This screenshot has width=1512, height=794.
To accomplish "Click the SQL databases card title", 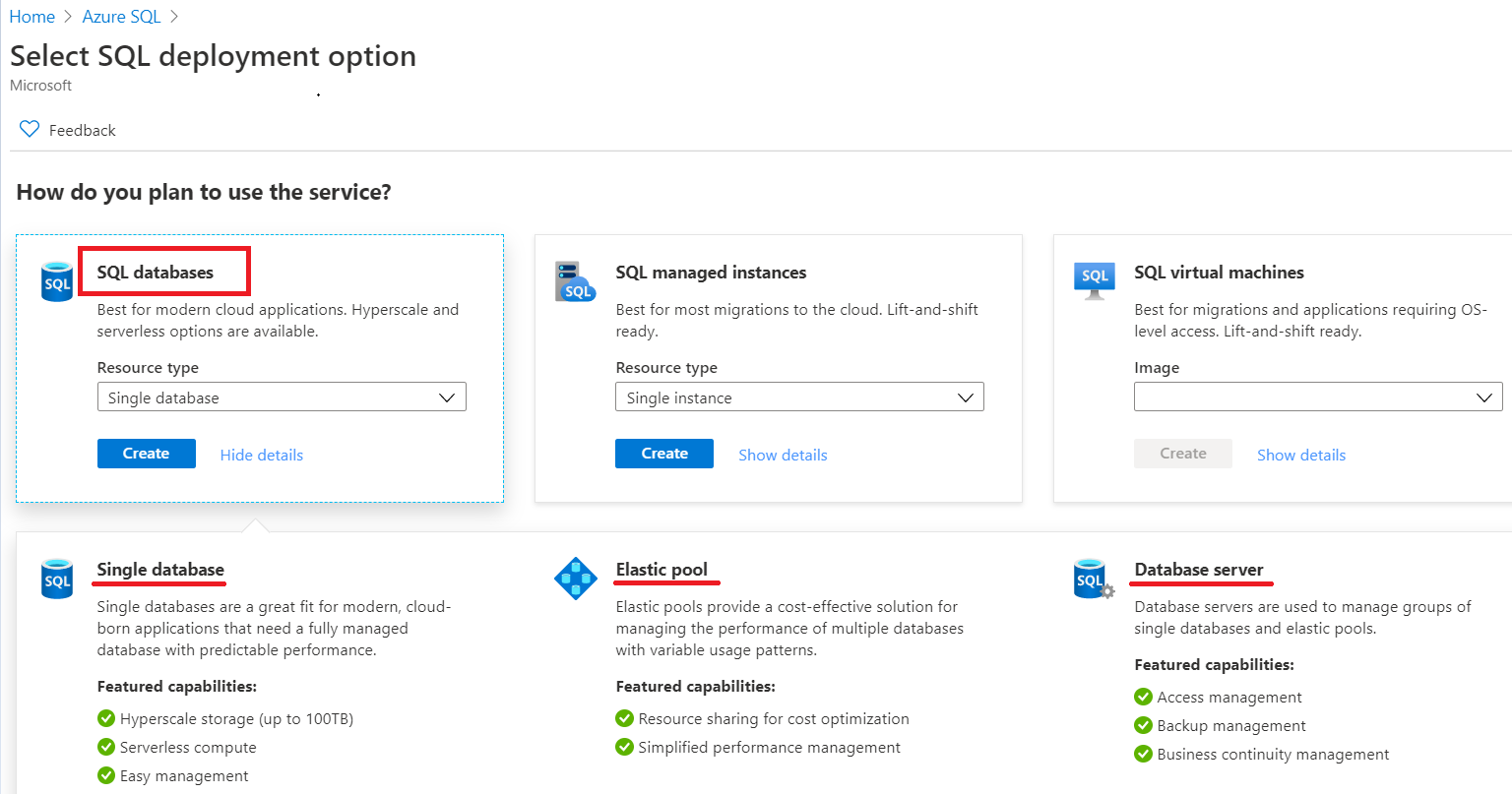I will (x=156, y=273).
